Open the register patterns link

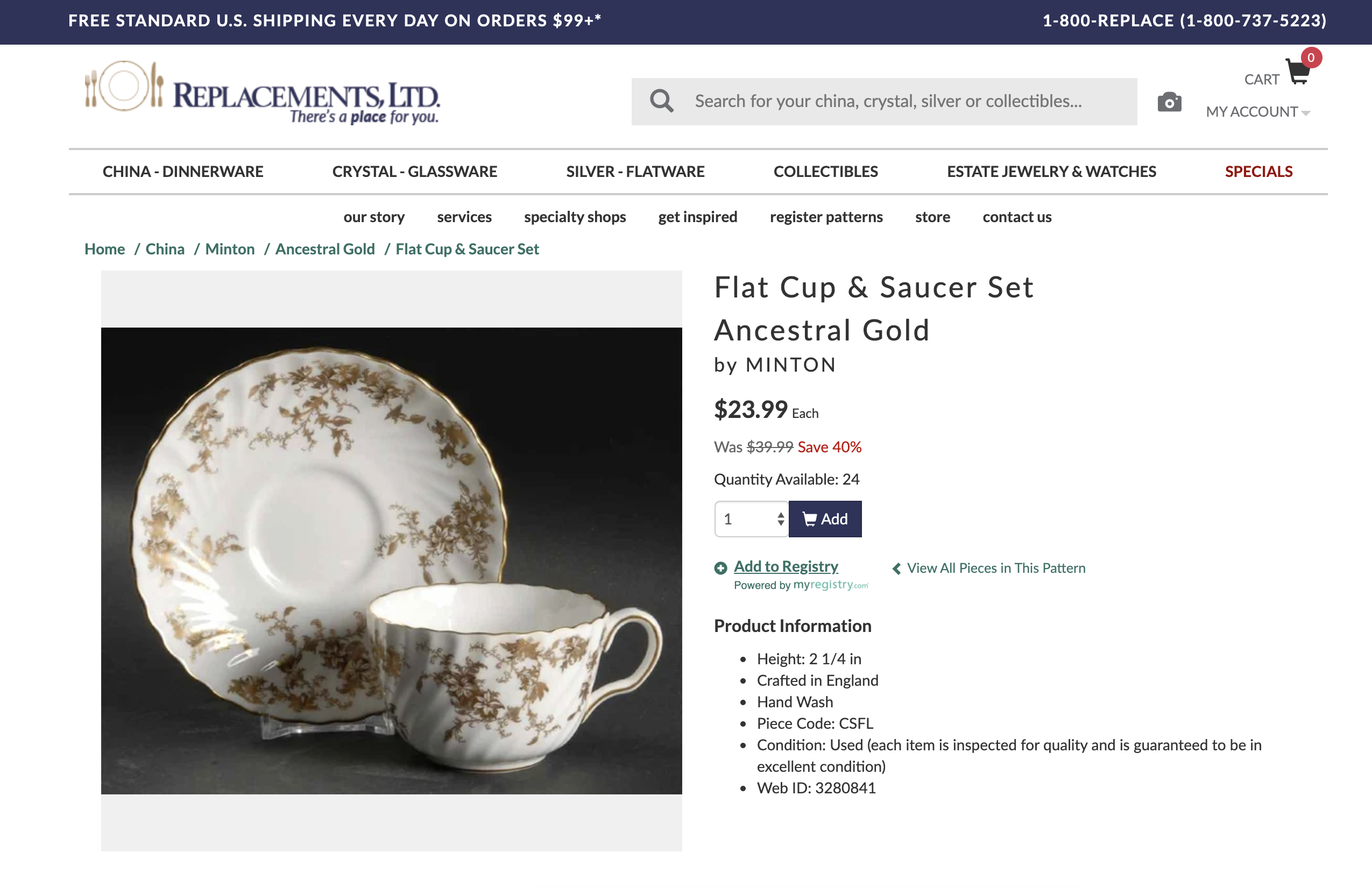coord(825,217)
